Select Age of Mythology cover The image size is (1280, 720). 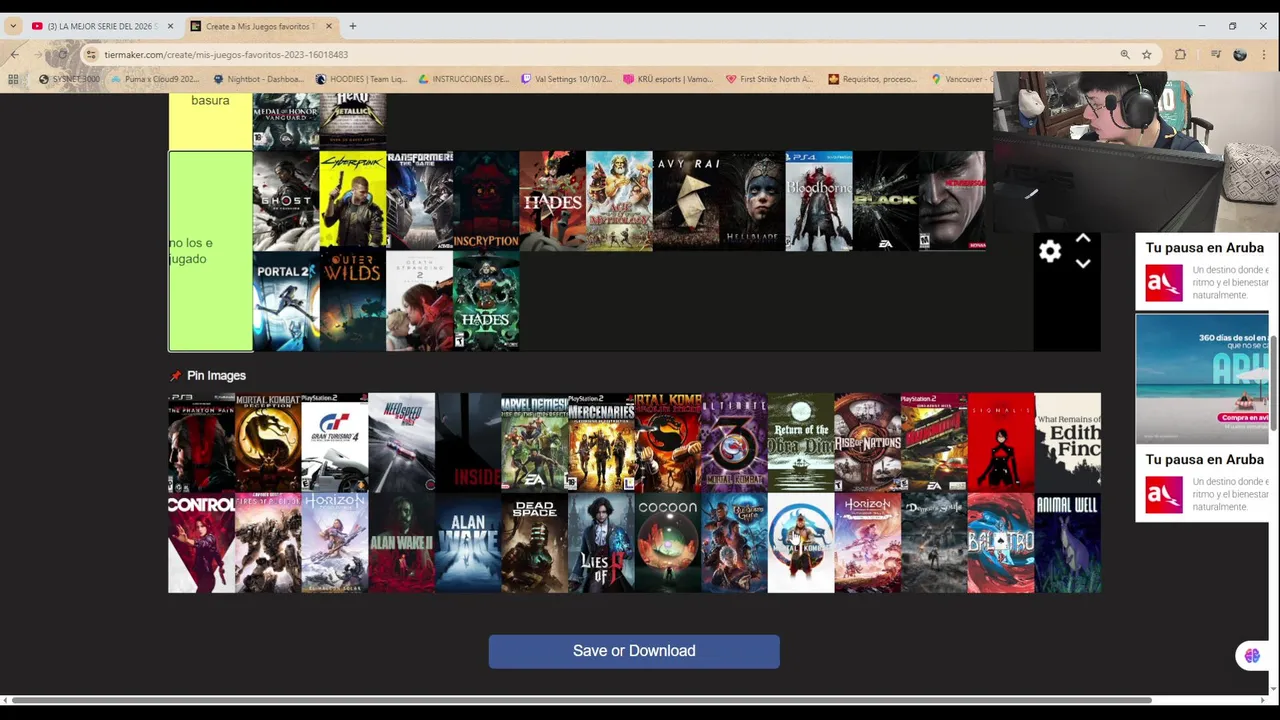tap(619, 201)
